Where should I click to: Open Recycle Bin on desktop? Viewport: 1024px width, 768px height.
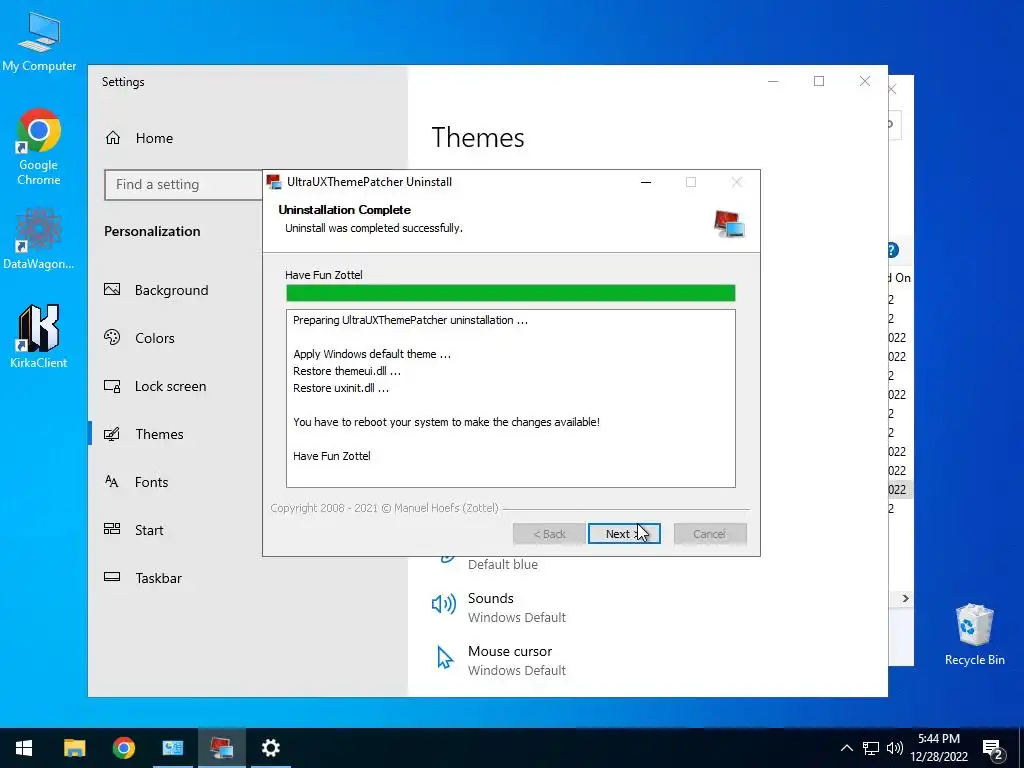974,635
